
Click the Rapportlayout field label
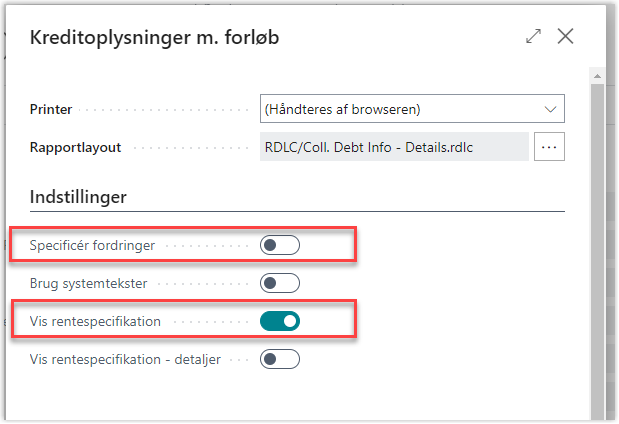(75, 147)
